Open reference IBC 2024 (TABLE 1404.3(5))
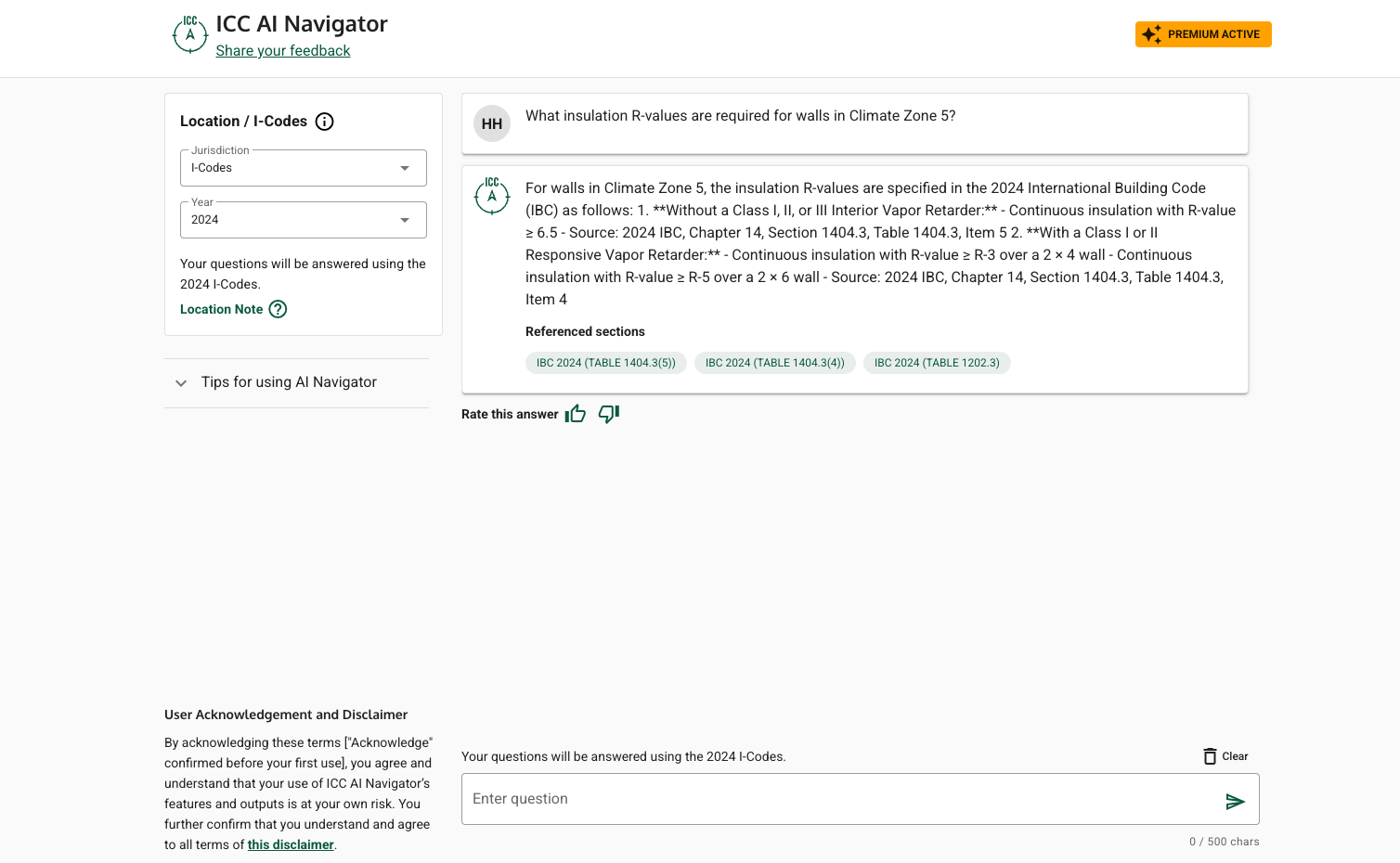Image resolution: width=1400 pixels, height=863 pixels. click(606, 363)
